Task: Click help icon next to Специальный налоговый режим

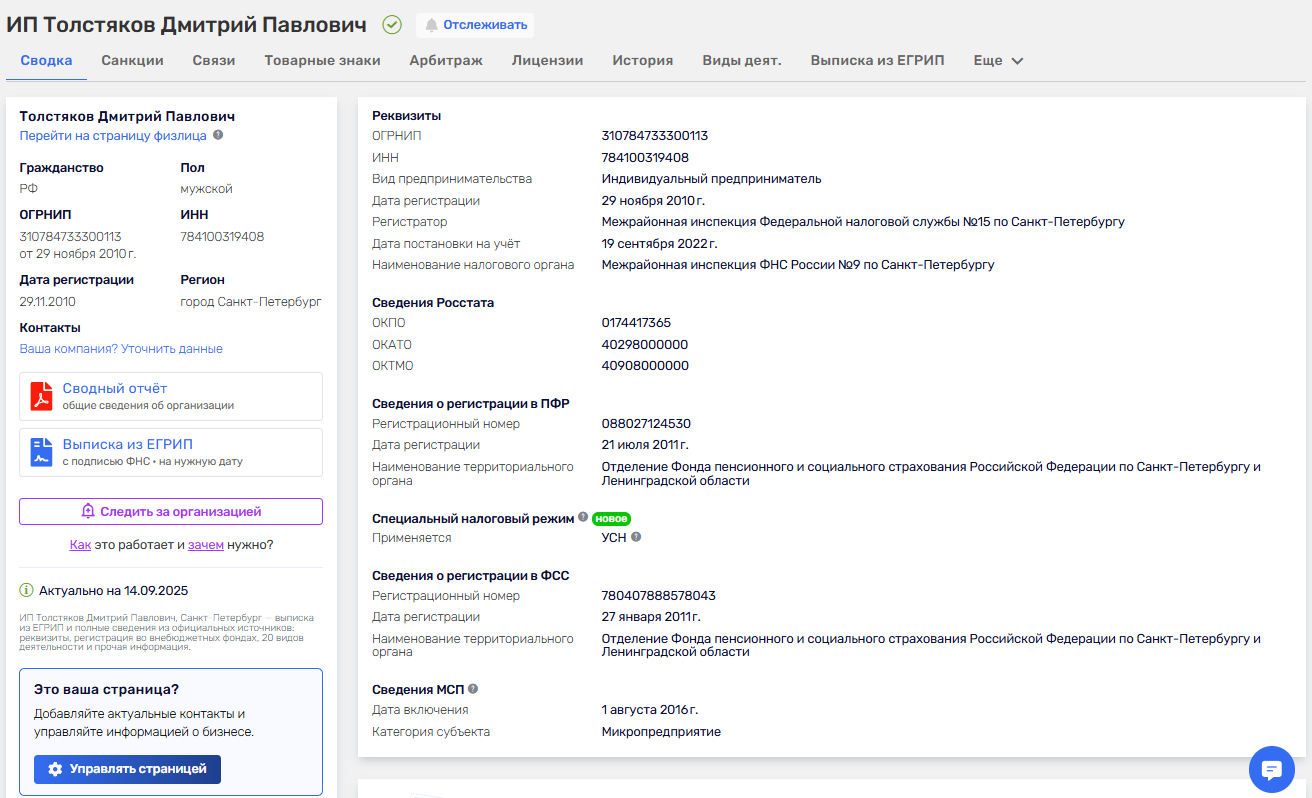Action: pyautogui.click(x=583, y=518)
